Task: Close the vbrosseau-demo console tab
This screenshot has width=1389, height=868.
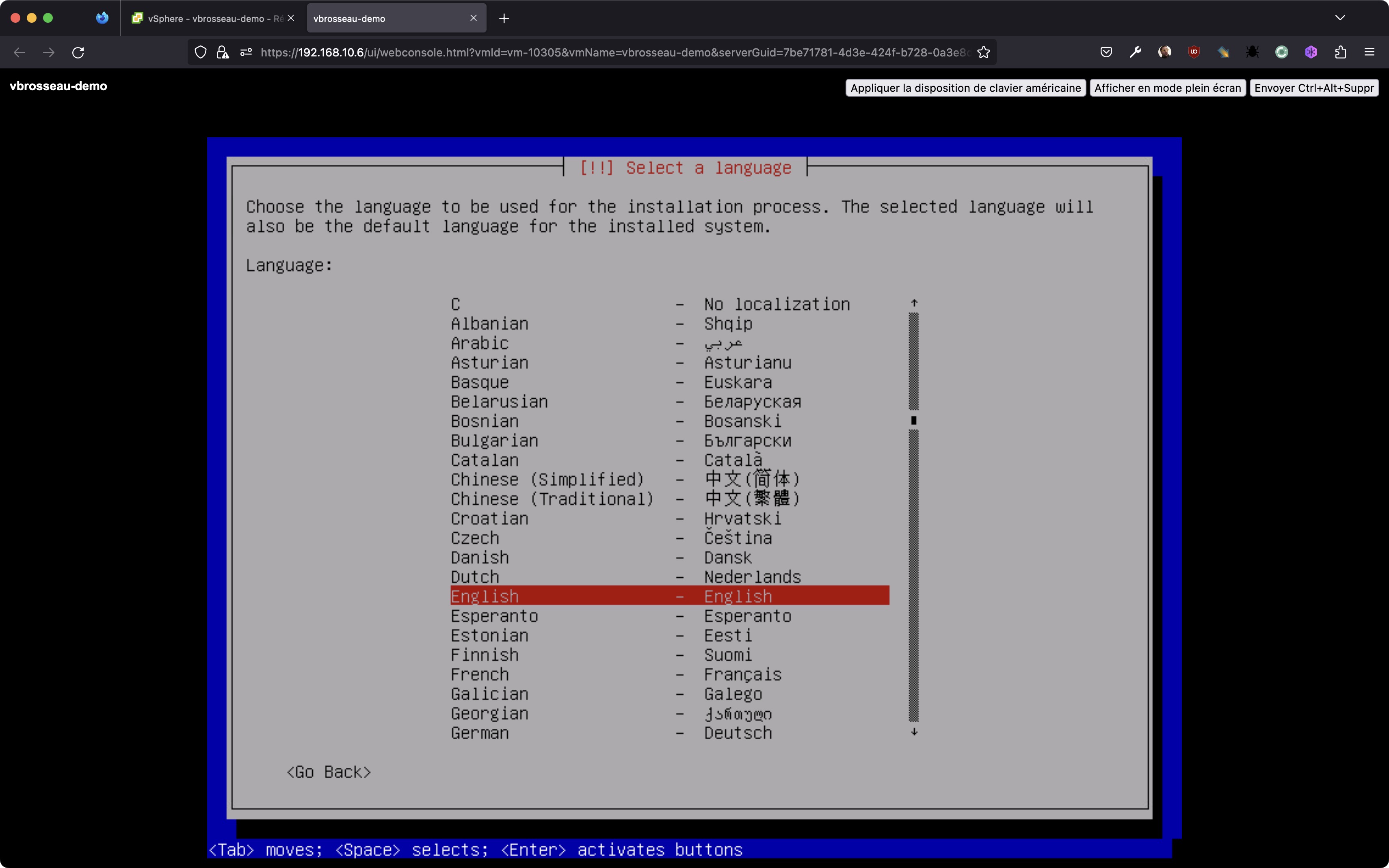Action: 473,18
